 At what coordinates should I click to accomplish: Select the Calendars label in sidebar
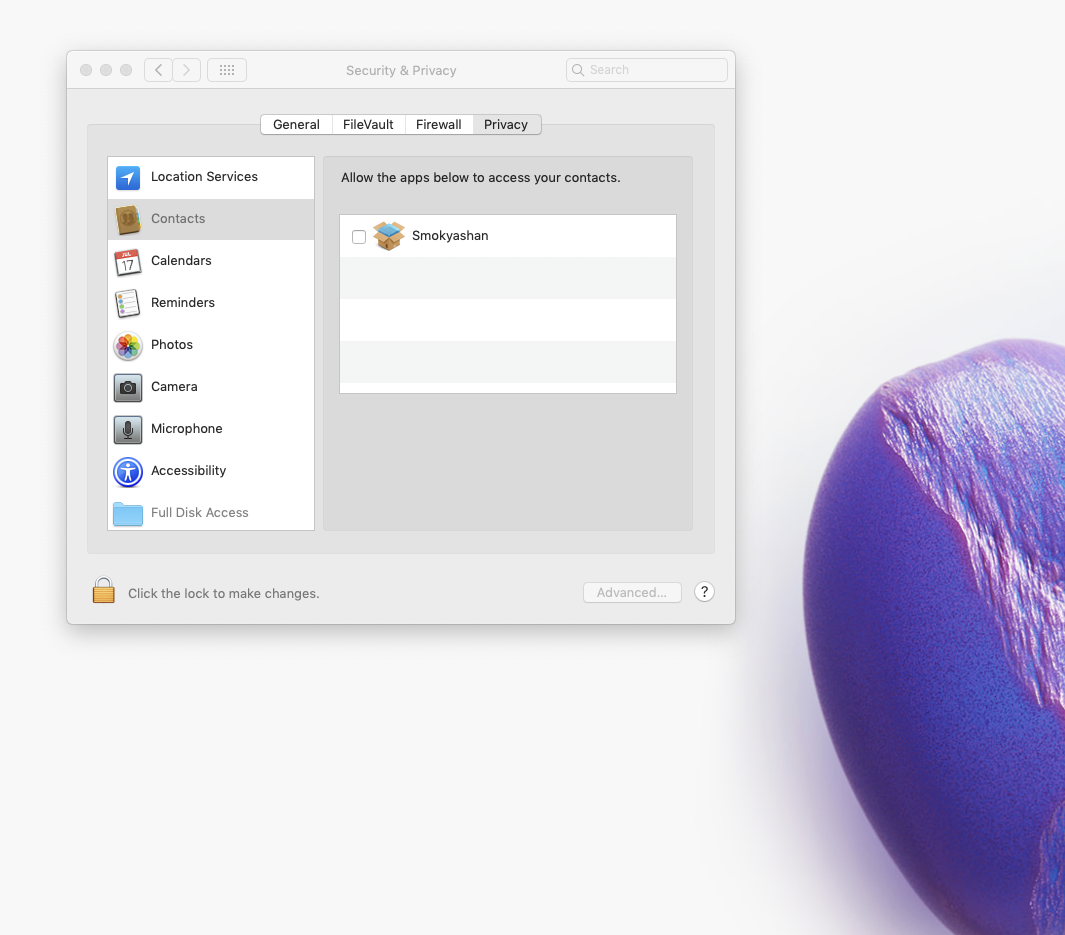181,261
